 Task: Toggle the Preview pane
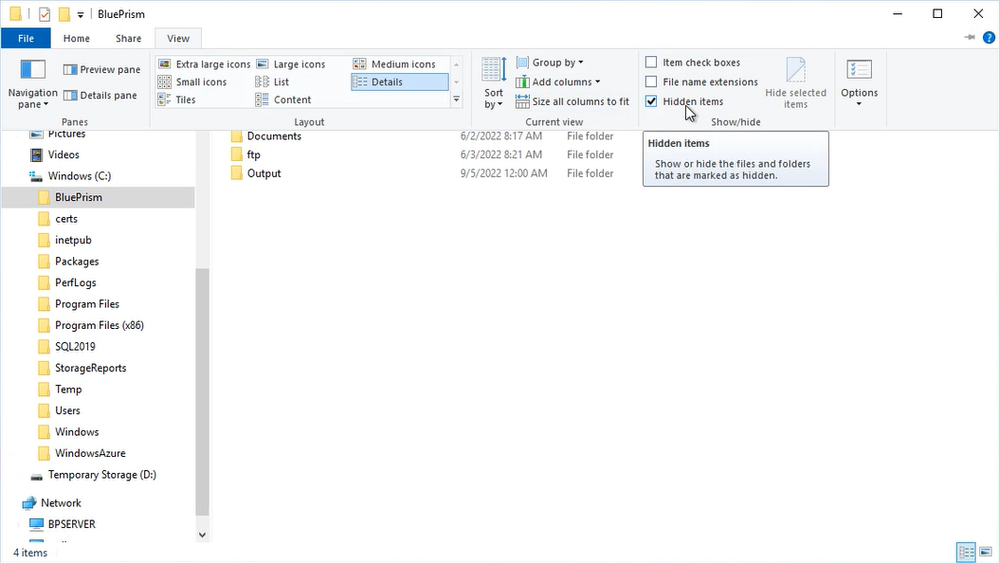(x=102, y=69)
